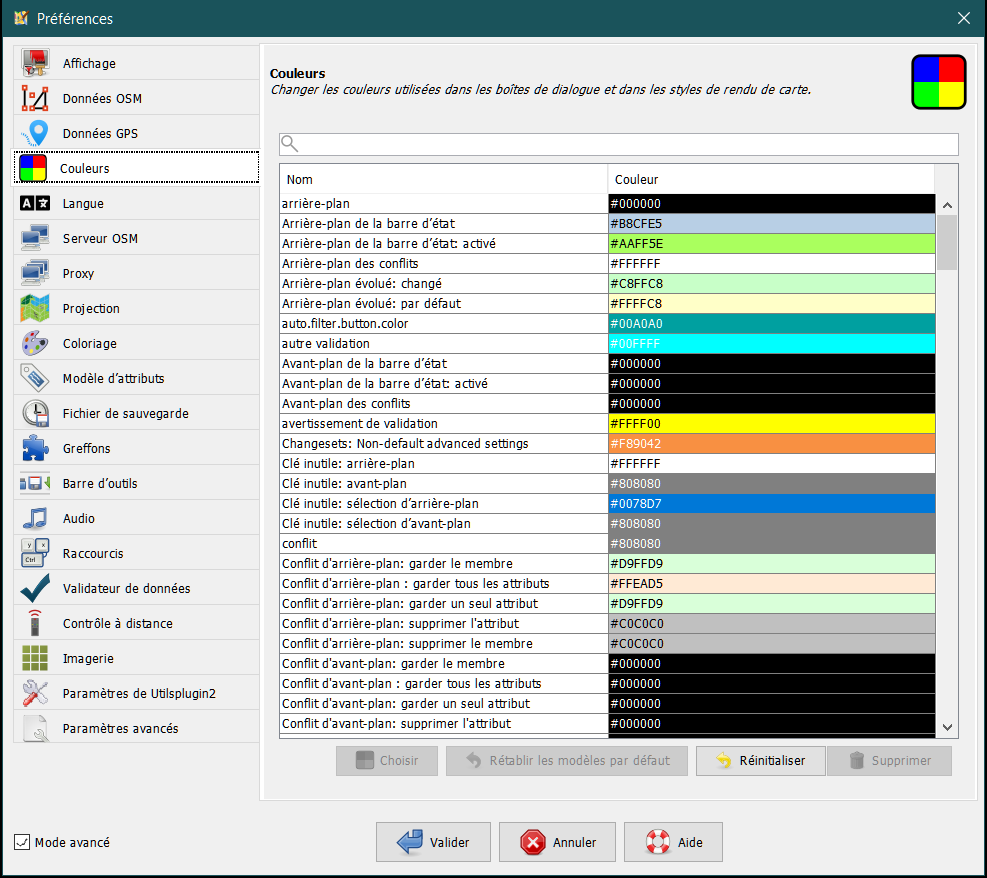
Task: Click the Validateur de données checkmark icon
Action: (35, 588)
